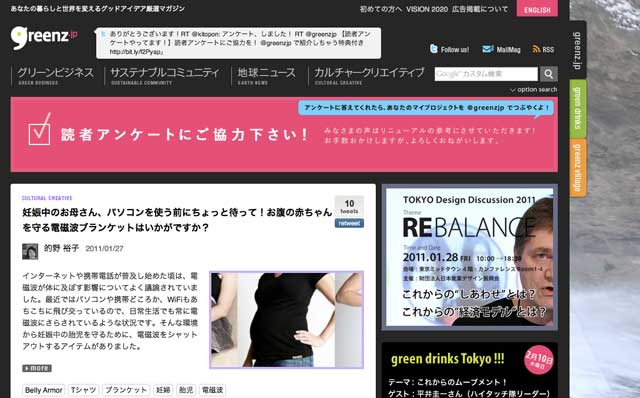The height and width of the screenshot is (398, 640).
Task: Focus the Google custom search field
Action: (486, 74)
